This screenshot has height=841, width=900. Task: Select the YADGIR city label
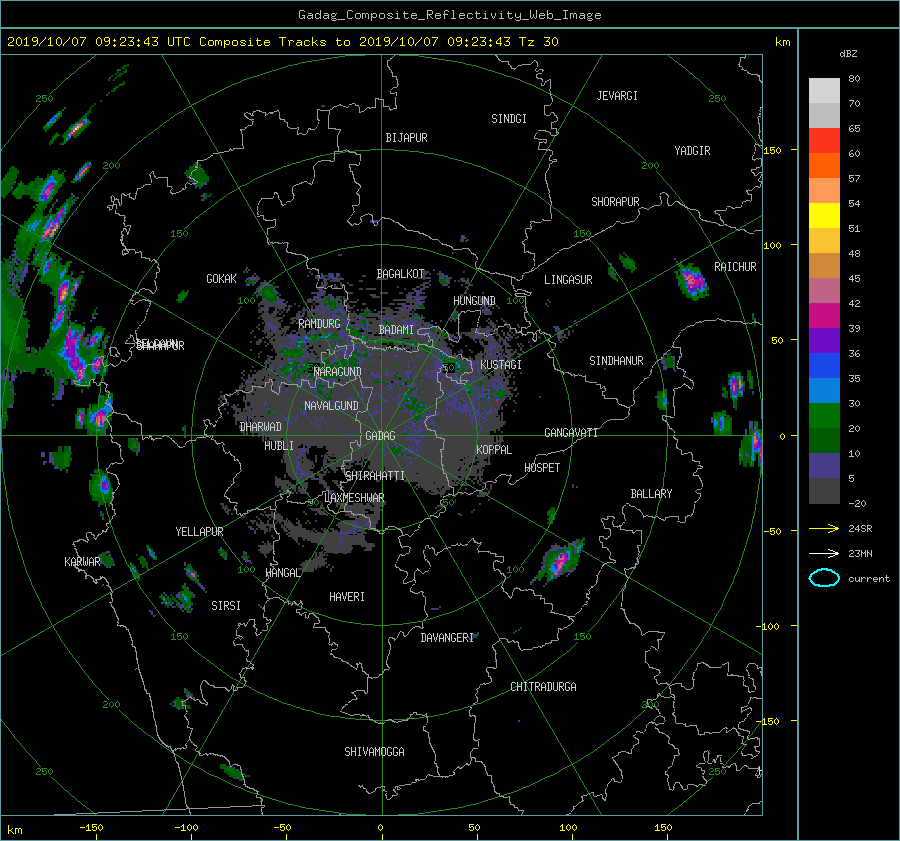692,151
